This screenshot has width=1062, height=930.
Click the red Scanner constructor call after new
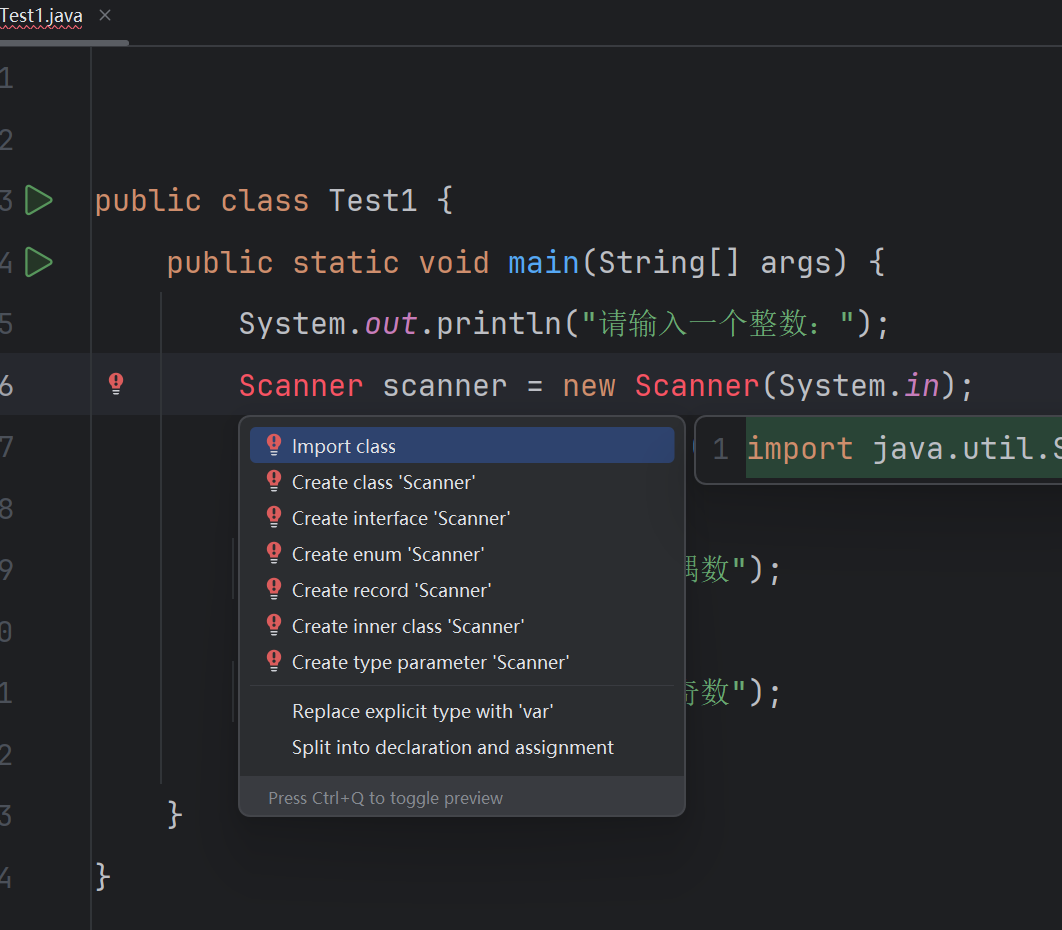(697, 385)
